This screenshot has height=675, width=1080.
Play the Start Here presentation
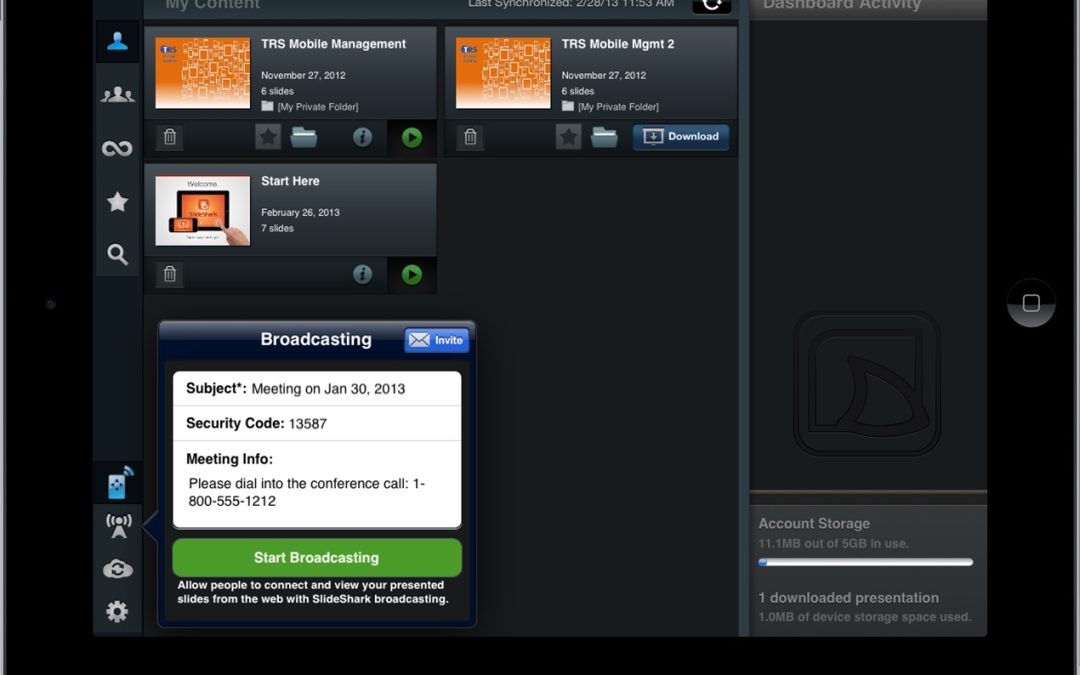412,275
